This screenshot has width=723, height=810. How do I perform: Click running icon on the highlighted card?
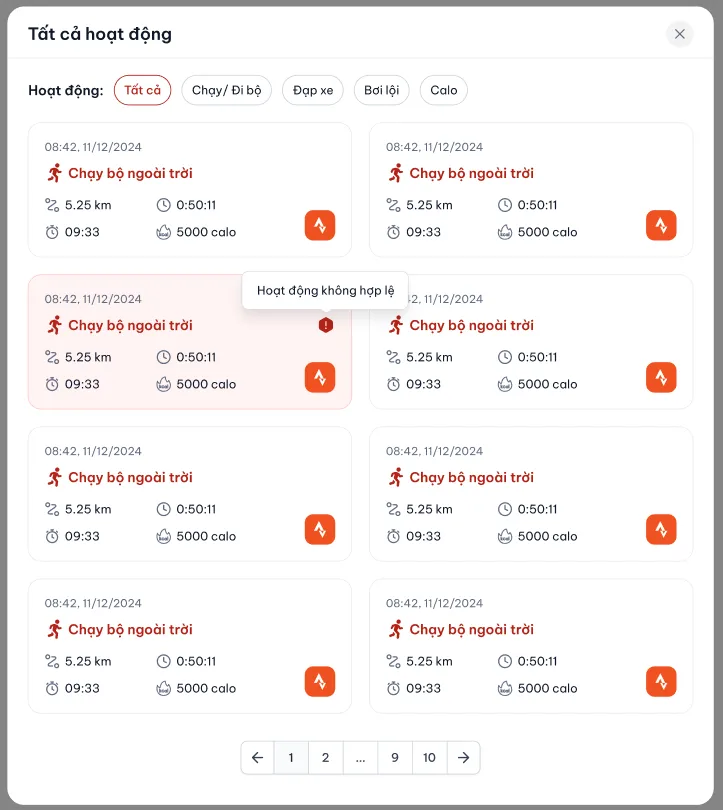pyautogui.click(x=54, y=325)
